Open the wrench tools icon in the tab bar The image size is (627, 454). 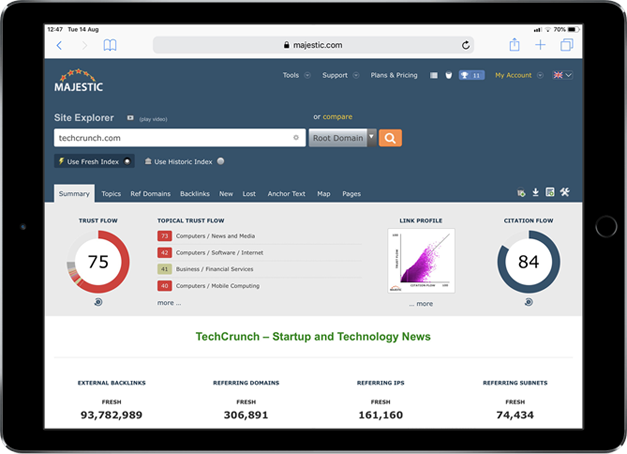pos(565,192)
